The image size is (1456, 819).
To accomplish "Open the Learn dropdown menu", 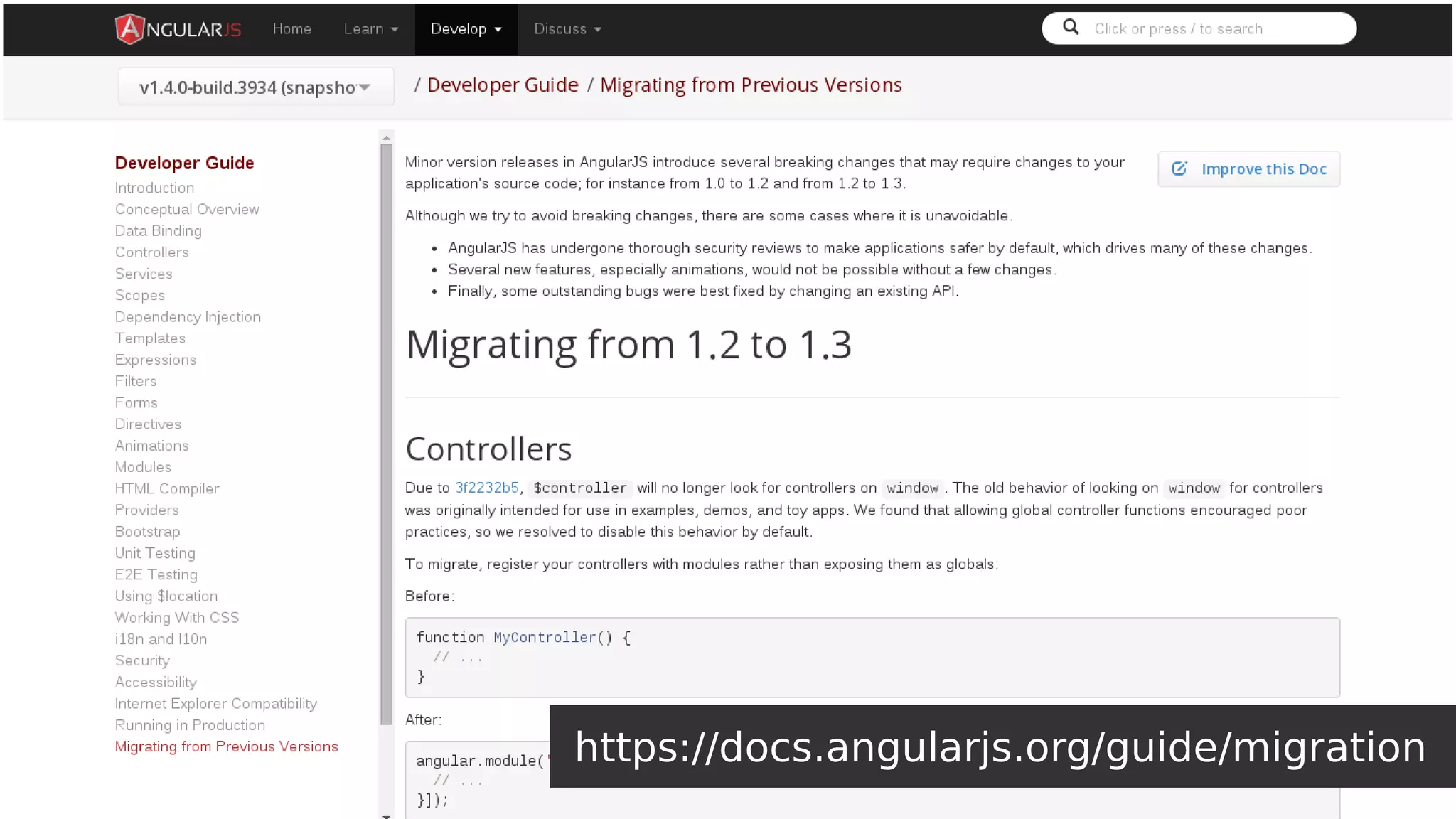I will 370,29.
